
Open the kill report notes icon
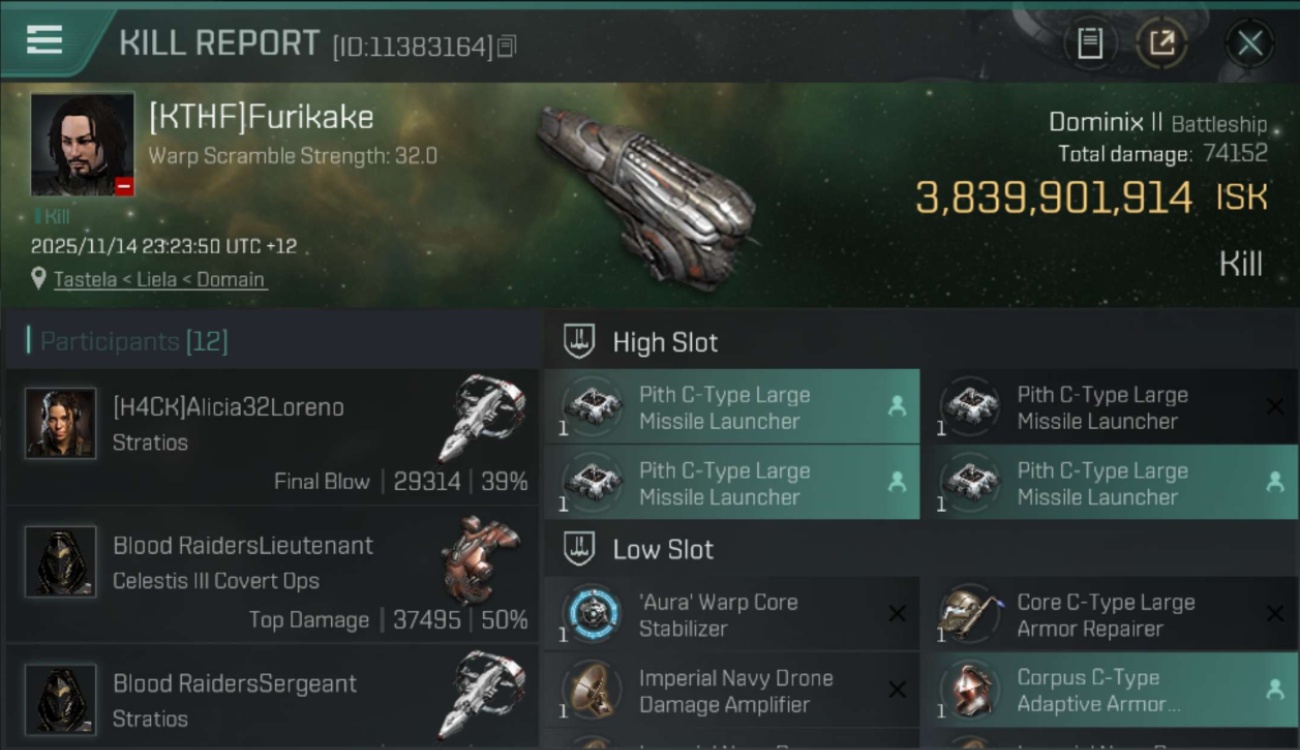tap(1090, 43)
